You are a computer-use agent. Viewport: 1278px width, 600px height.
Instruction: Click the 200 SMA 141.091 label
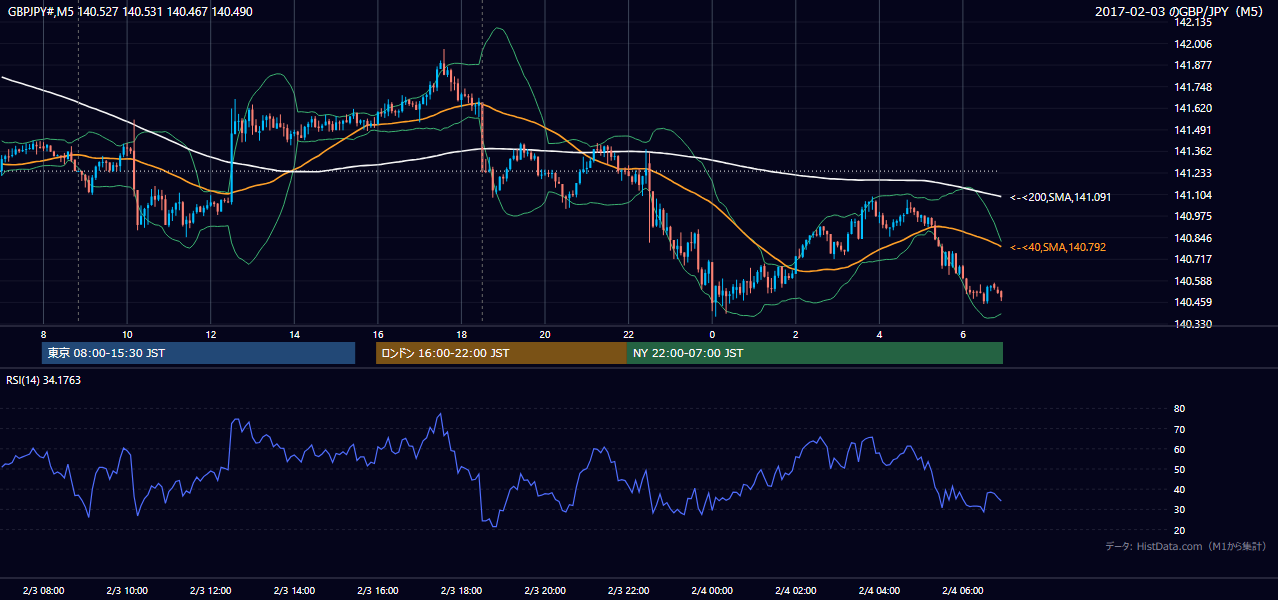pos(1060,198)
